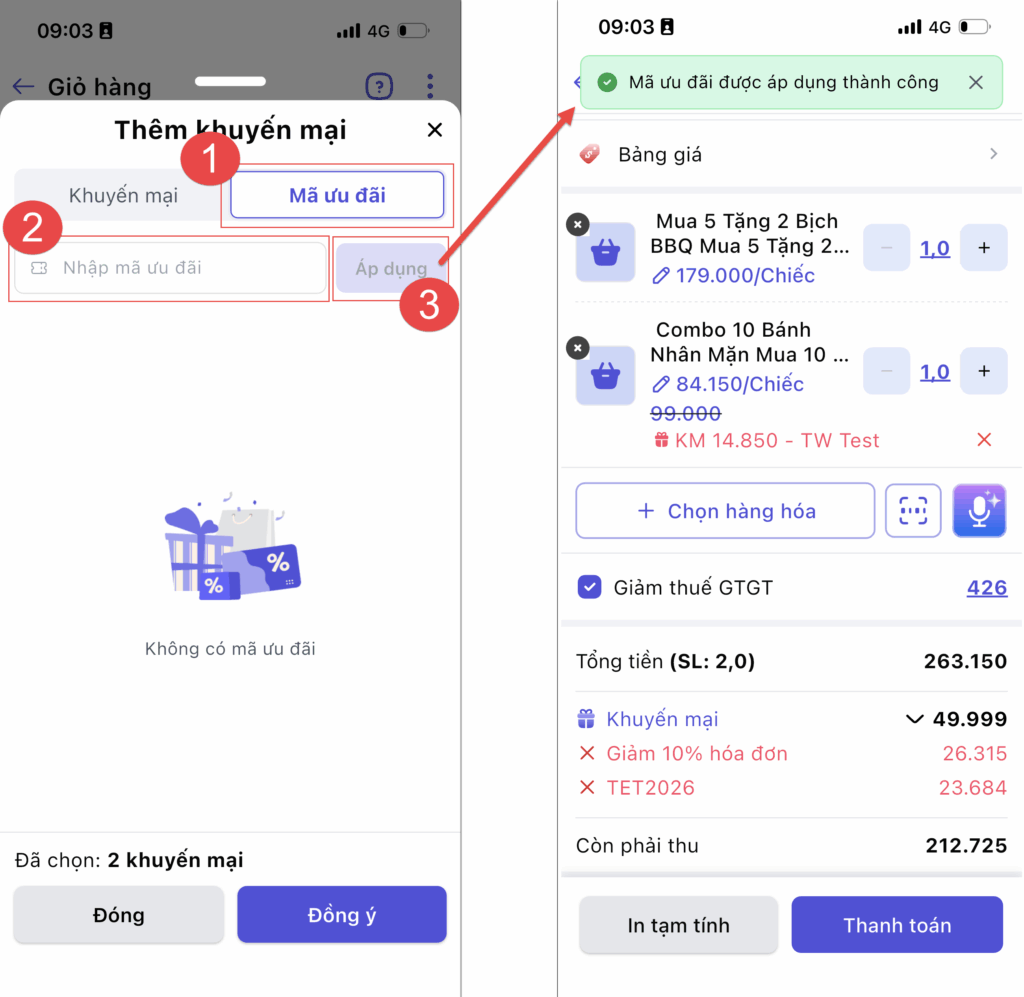Collapse the Khuyến mại discount breakdown

coord(914,719)
